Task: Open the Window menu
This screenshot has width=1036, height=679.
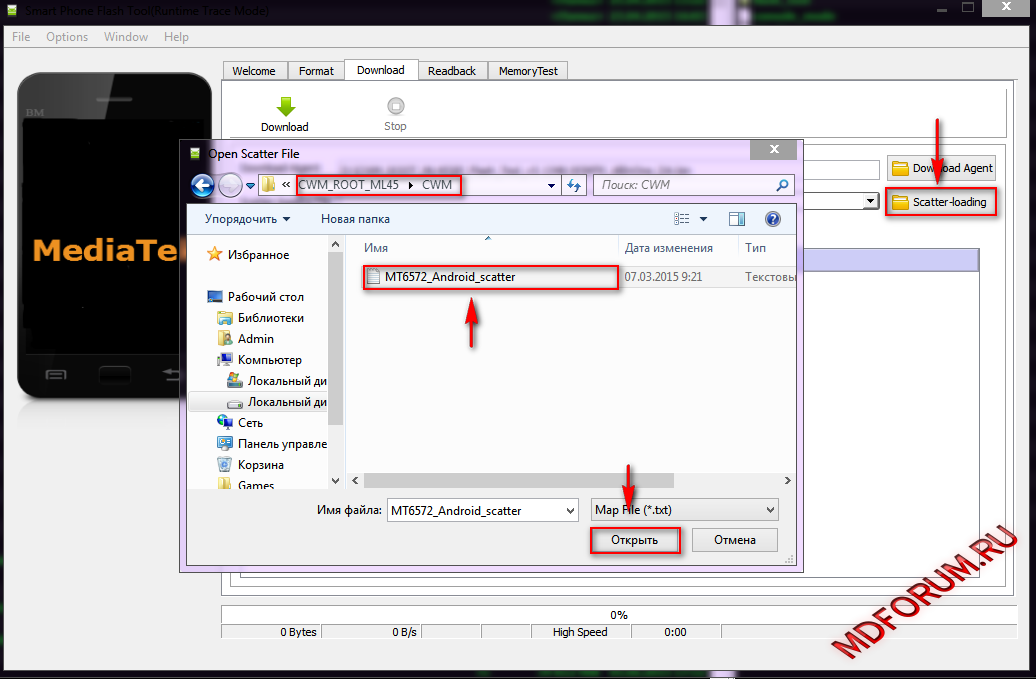Action: pyautogui.click(x=126, y=37)
